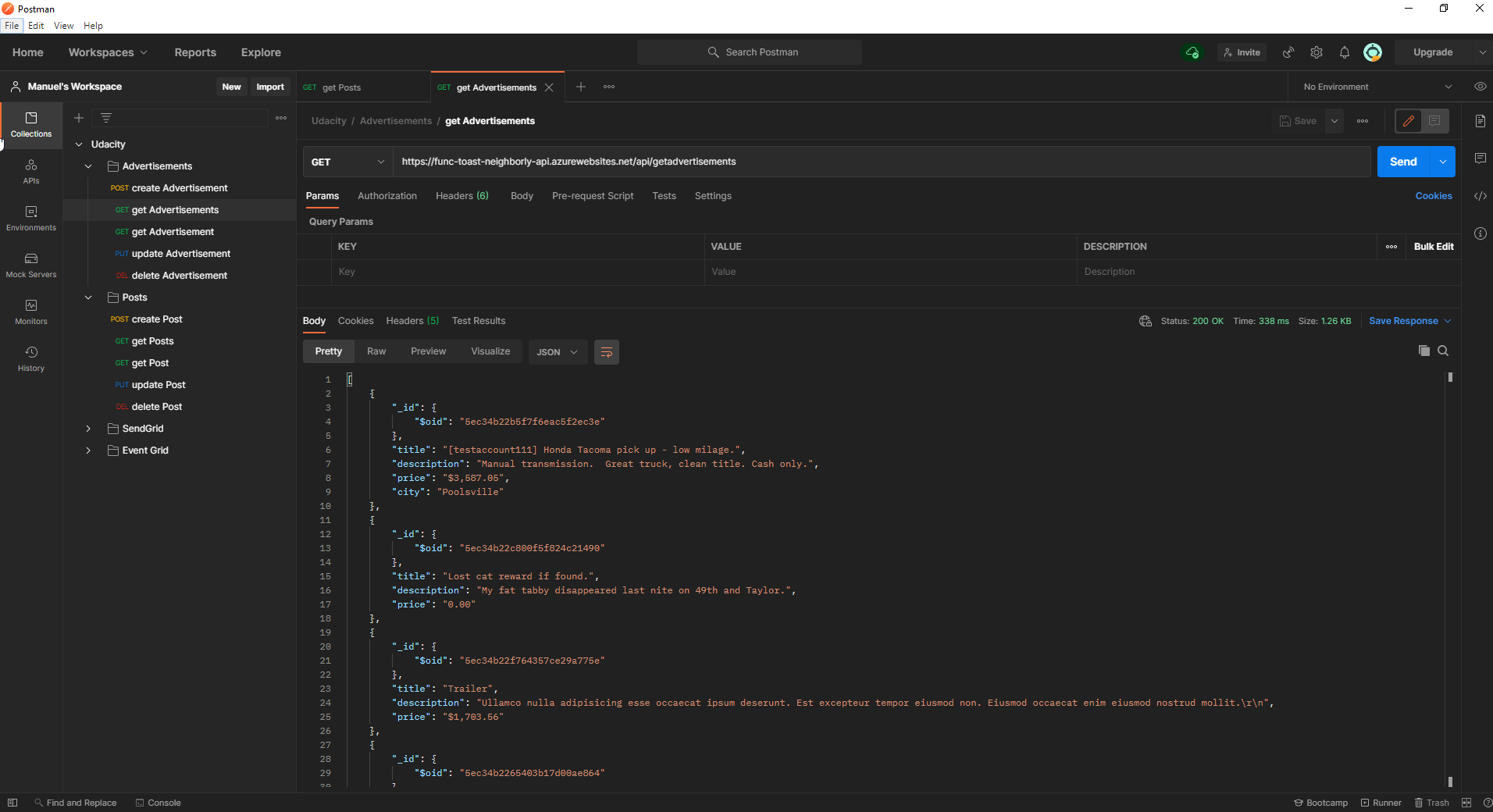This screenshot has height=812, width=1493.
Task: Click Bulk Edit in query params
Action: (x=1434, y=247)
